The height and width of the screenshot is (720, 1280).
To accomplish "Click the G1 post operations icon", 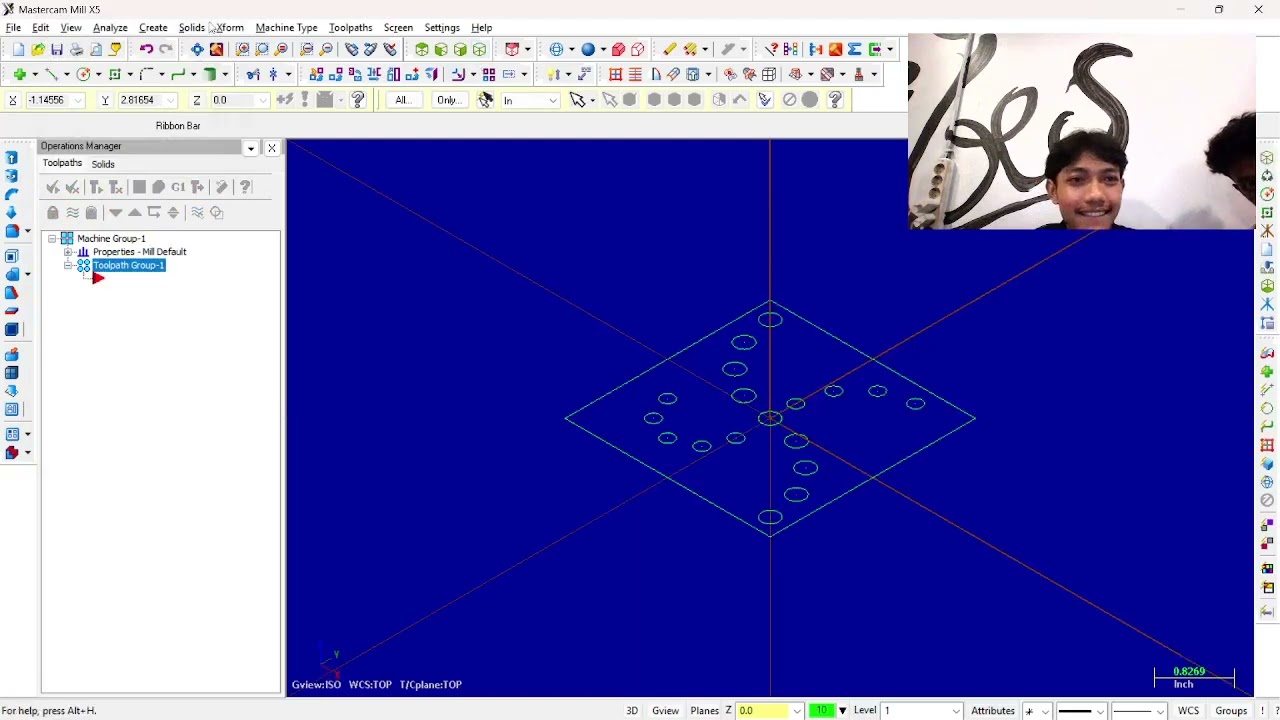I will tap(178, 187).
